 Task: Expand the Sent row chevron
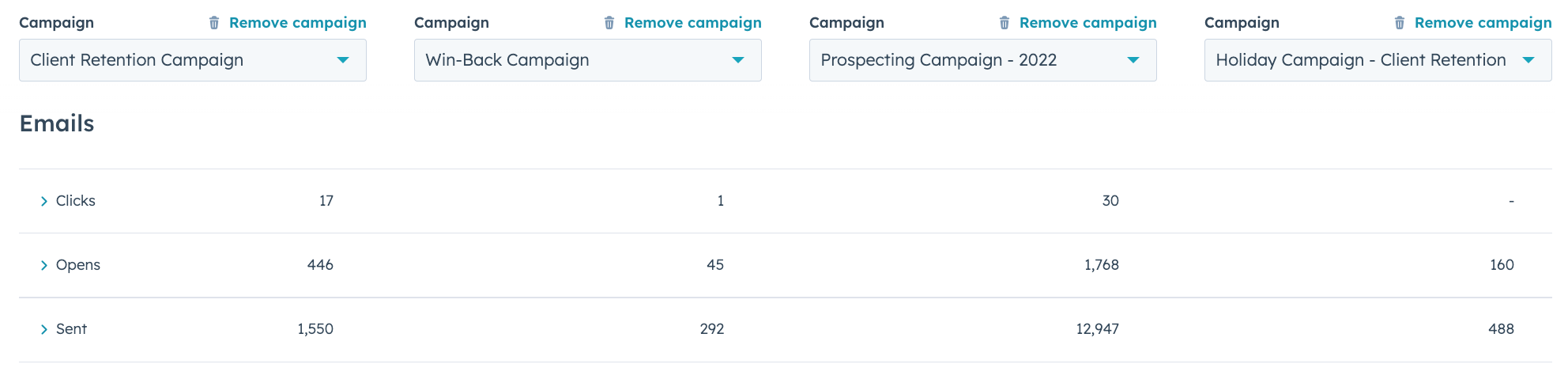(x=44, y=330)
